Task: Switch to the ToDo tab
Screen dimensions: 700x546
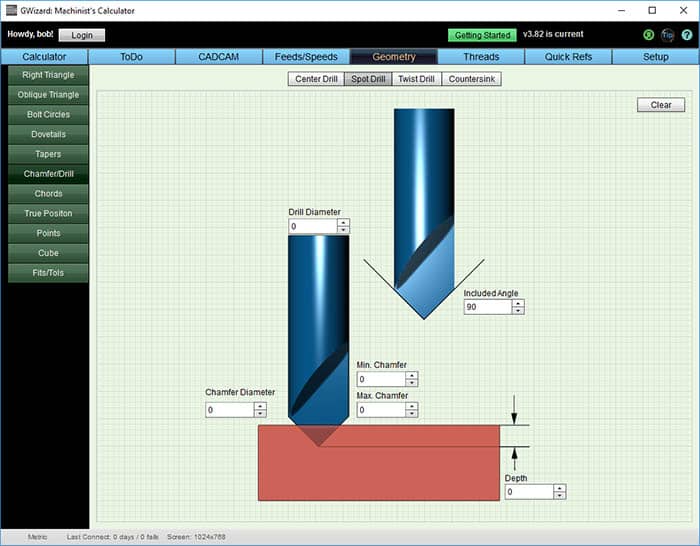Action: pyautogui.click(x=131, y=57)
